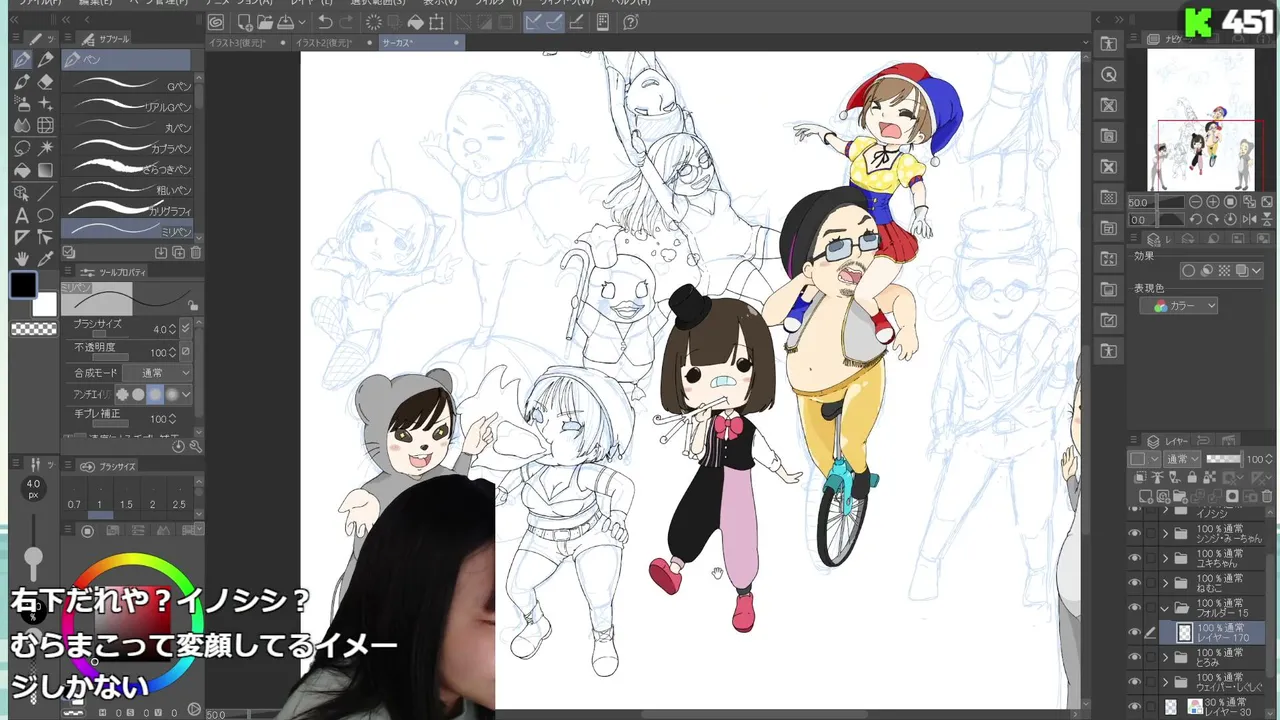The width and height of the screenshot is (1280, 720).
Task: Hide the シンジ・みーちゃん folder layer
Action: [1134, 534]
